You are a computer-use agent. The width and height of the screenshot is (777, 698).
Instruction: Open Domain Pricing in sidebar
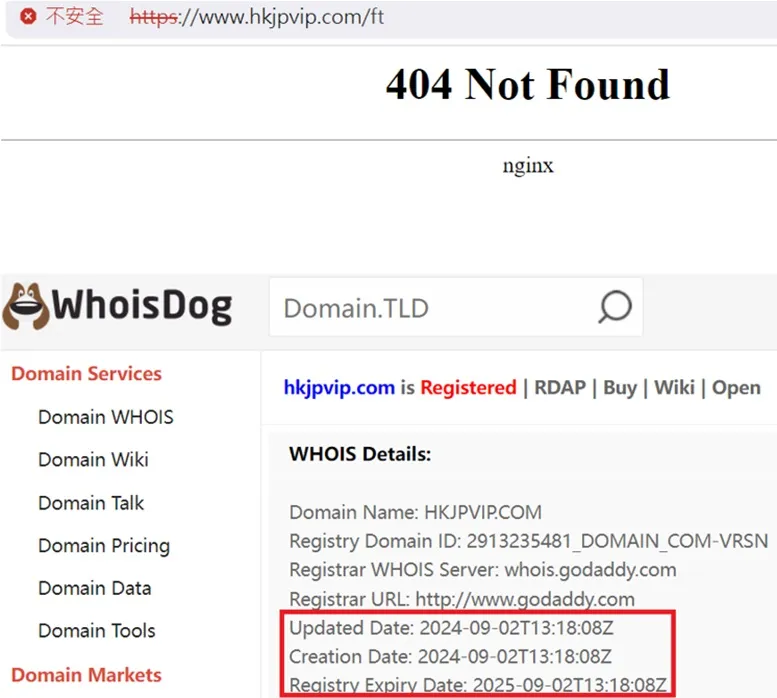point(104,546)
